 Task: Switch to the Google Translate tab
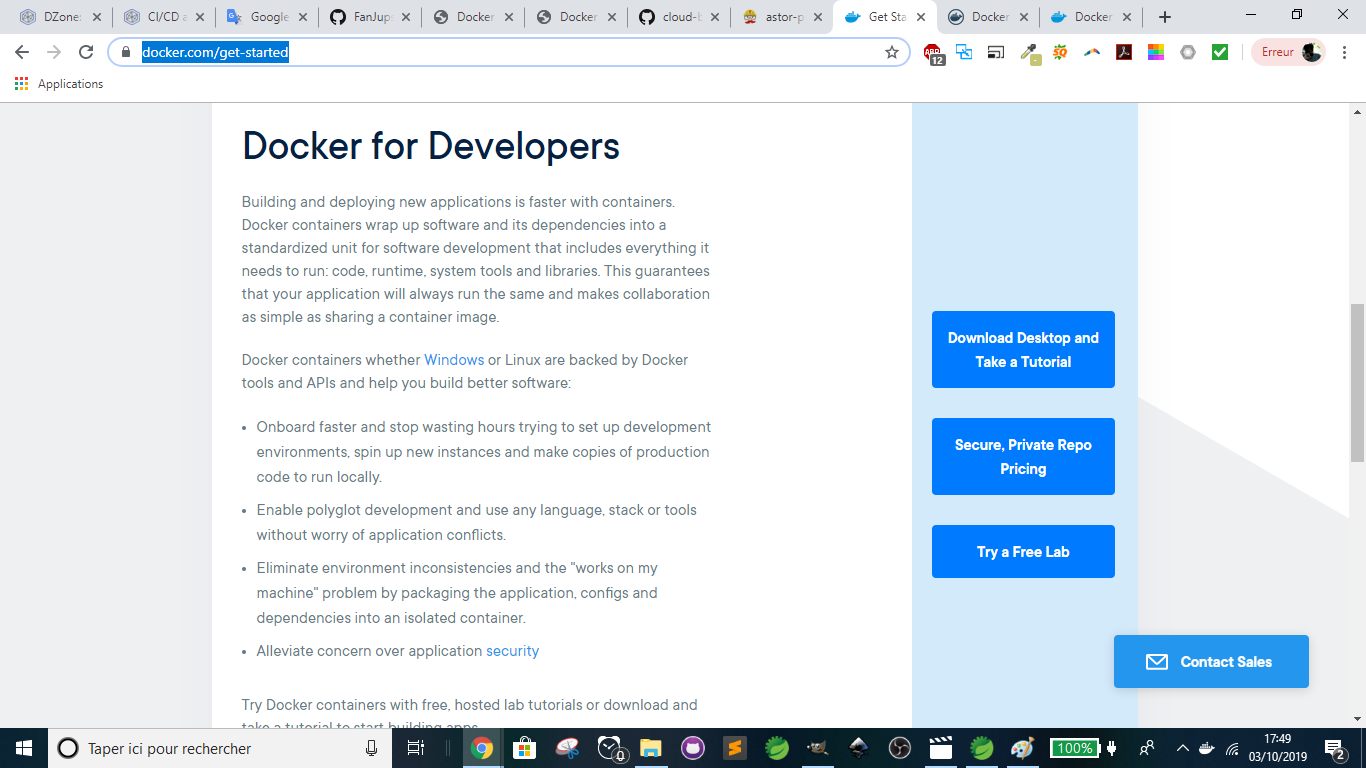268,17
